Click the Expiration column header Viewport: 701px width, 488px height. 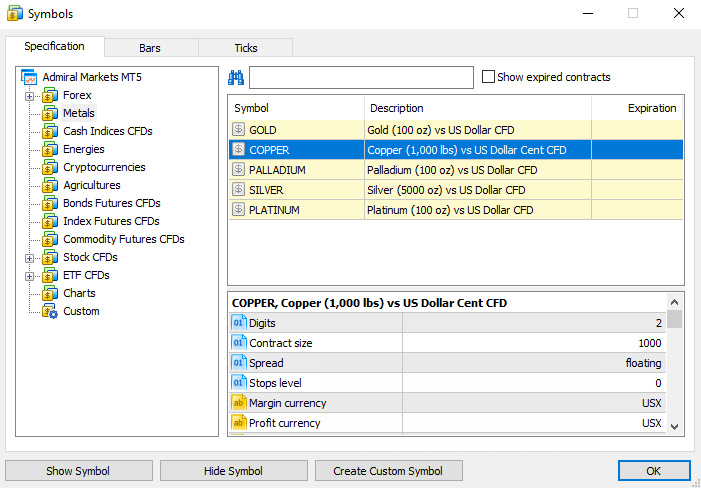pyautogui.click(x=637, y=108)
